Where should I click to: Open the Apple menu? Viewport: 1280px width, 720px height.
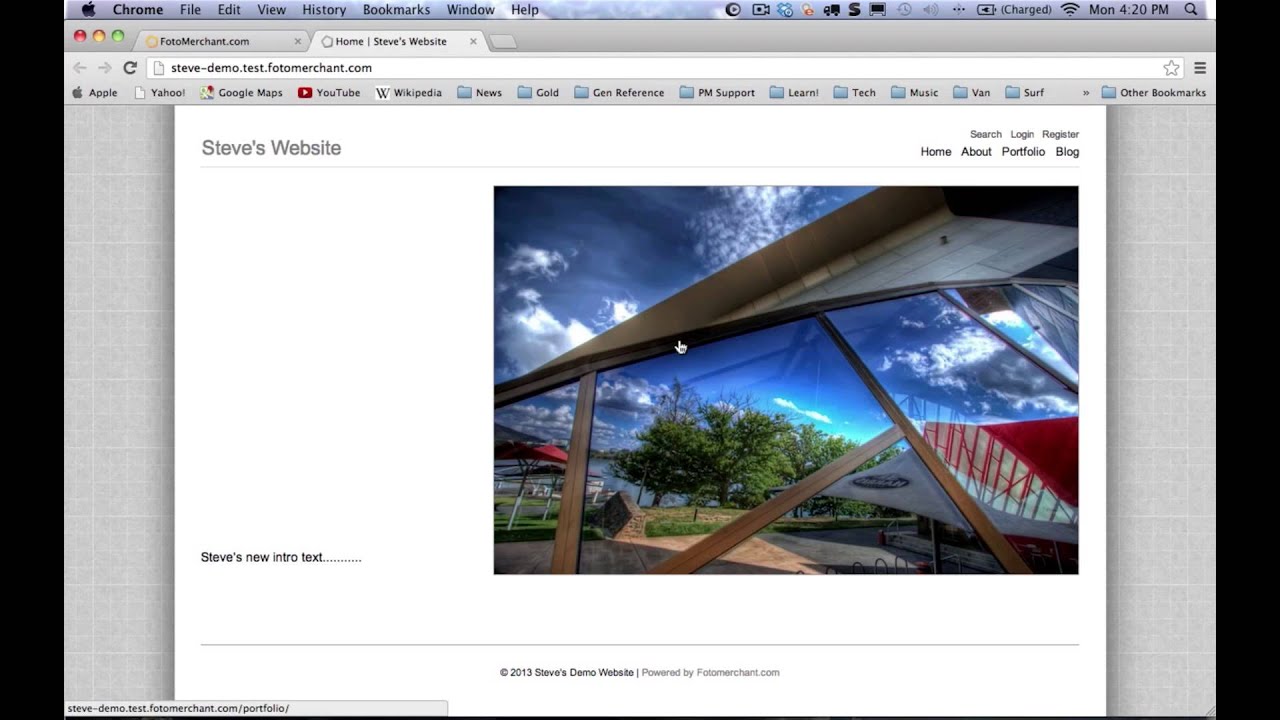point(88,9)
